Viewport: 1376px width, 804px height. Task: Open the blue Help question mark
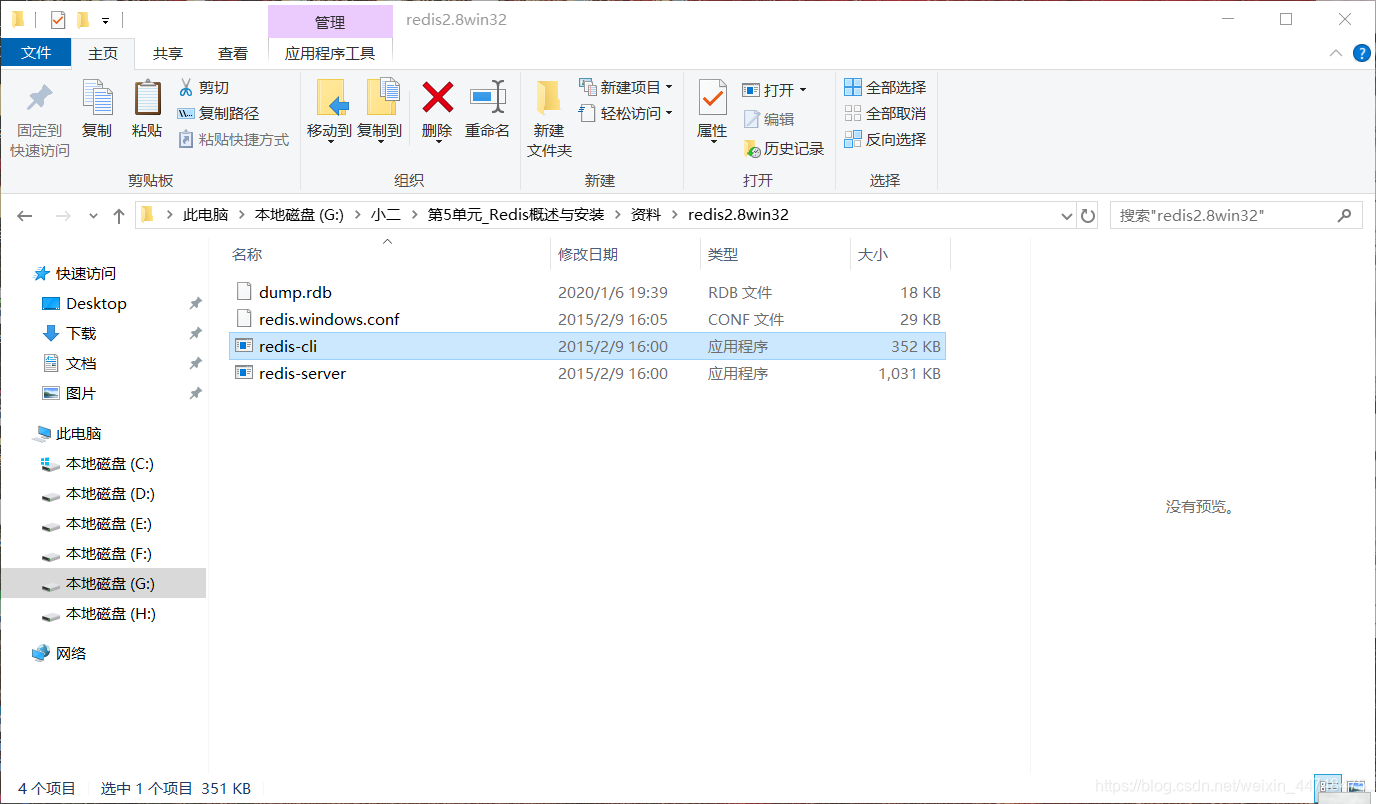coord(1361,53)
